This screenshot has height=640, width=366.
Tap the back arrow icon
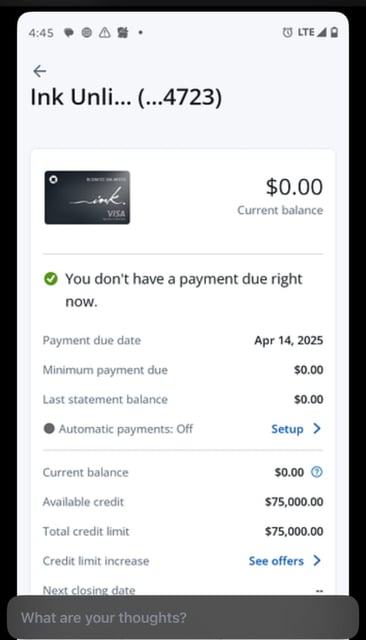[x=40, y=71]
